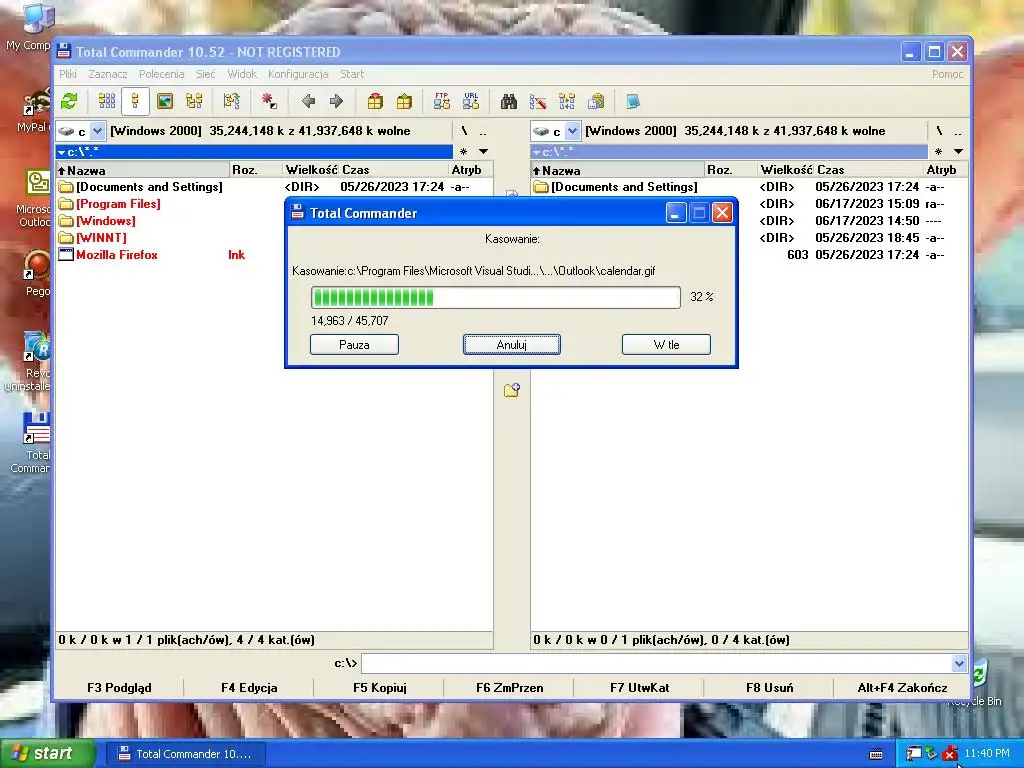1024x768 pixels.
Task: Toggle the directory tree view icon
Action: tap(194, 101)
